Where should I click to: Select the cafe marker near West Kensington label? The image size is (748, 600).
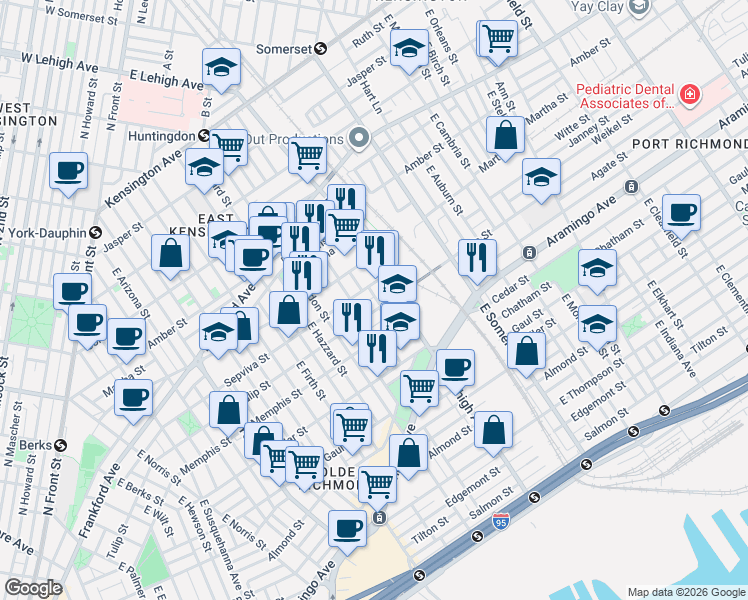(69, 172)
